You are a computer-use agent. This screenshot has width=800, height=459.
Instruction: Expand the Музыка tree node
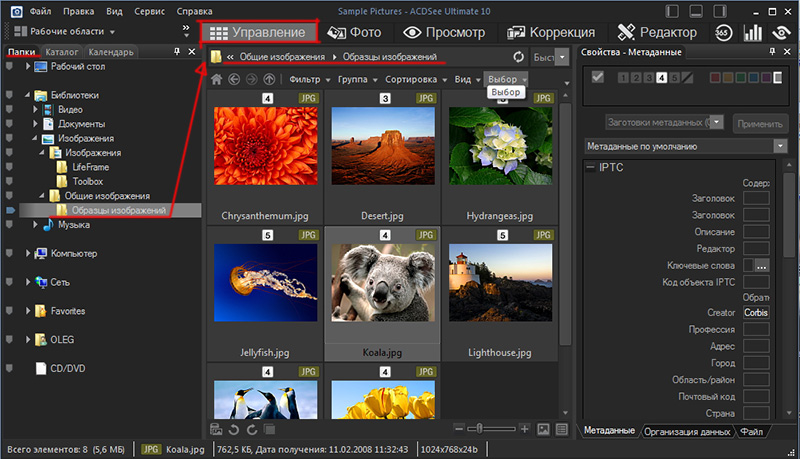point(35,224)
